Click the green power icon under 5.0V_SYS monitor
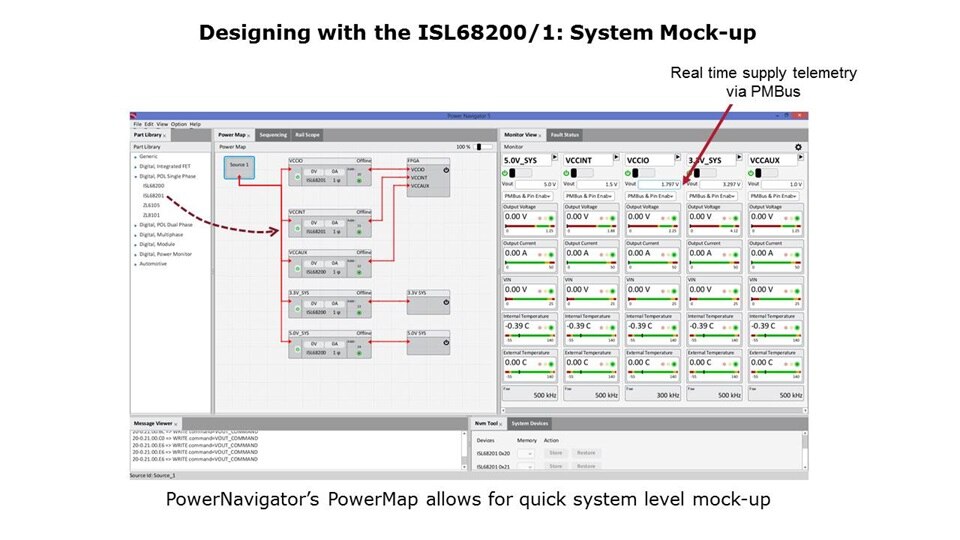 [505, 173]
